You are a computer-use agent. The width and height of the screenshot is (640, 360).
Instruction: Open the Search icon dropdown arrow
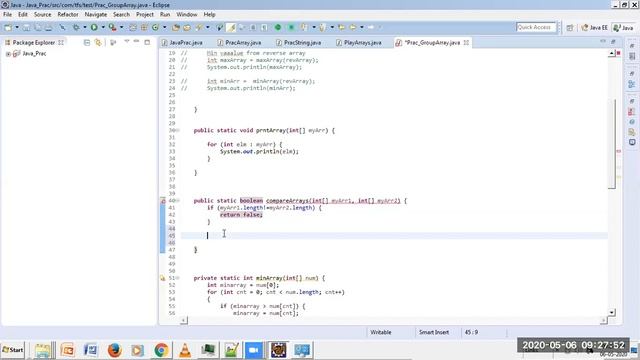tap(208, 27)
